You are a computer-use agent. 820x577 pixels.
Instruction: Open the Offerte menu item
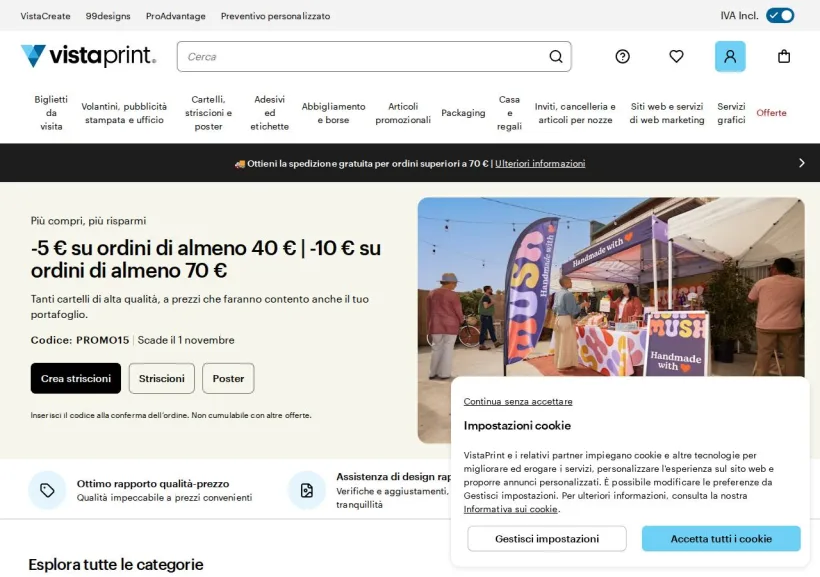[x=771, y=113]
